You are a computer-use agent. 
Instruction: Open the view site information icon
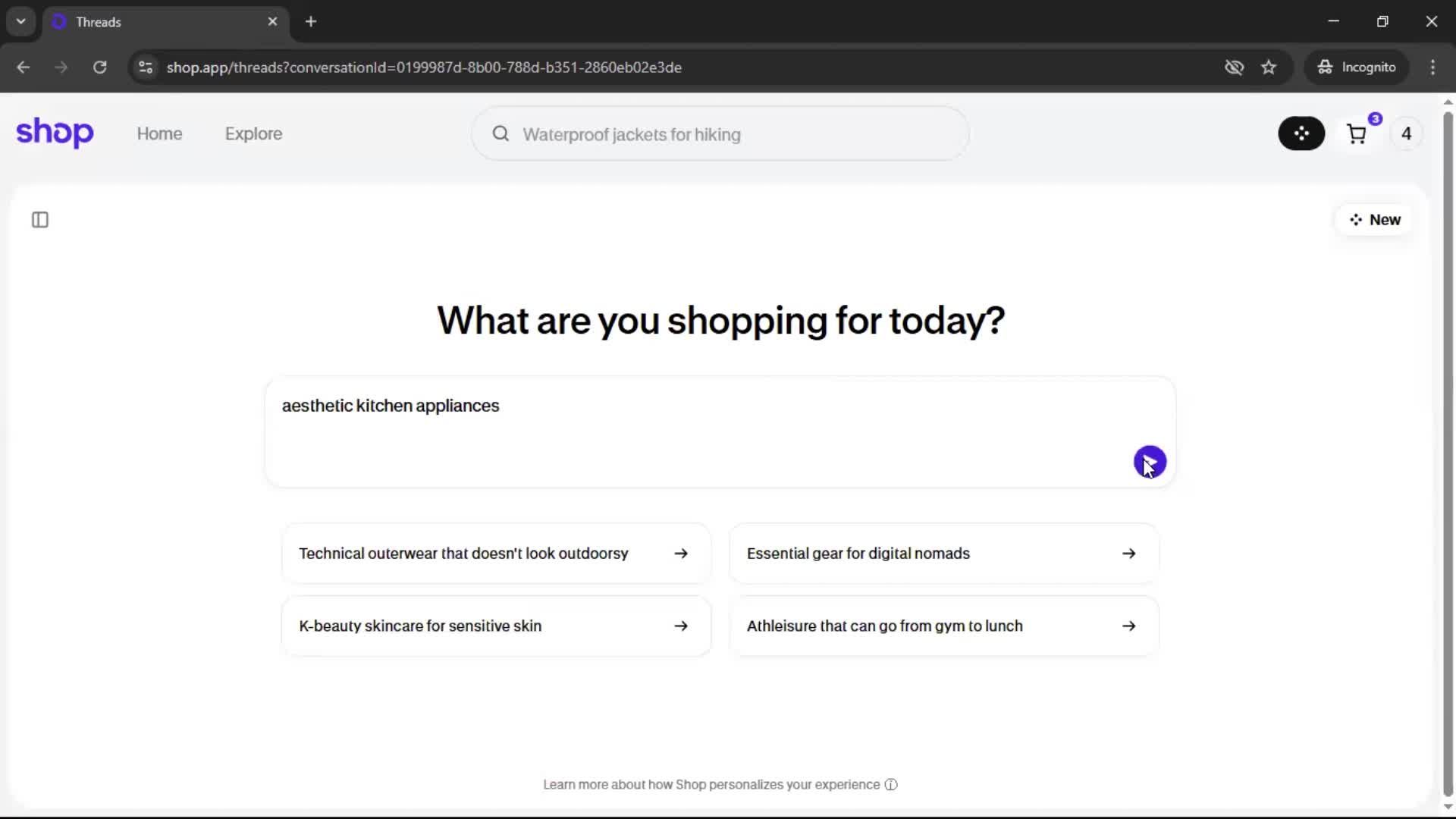146,67
